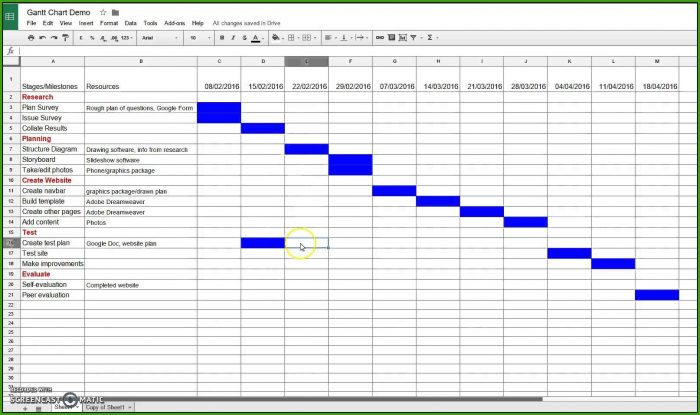Open the fill color paint bucket
The width and height of the screenshot is (700, 415).
coord(276,38)
